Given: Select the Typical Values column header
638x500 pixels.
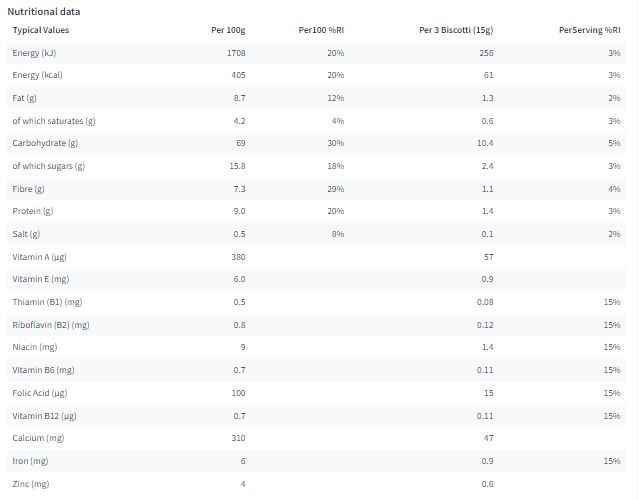Looking at the screenshot, I should tap(41, 30).
